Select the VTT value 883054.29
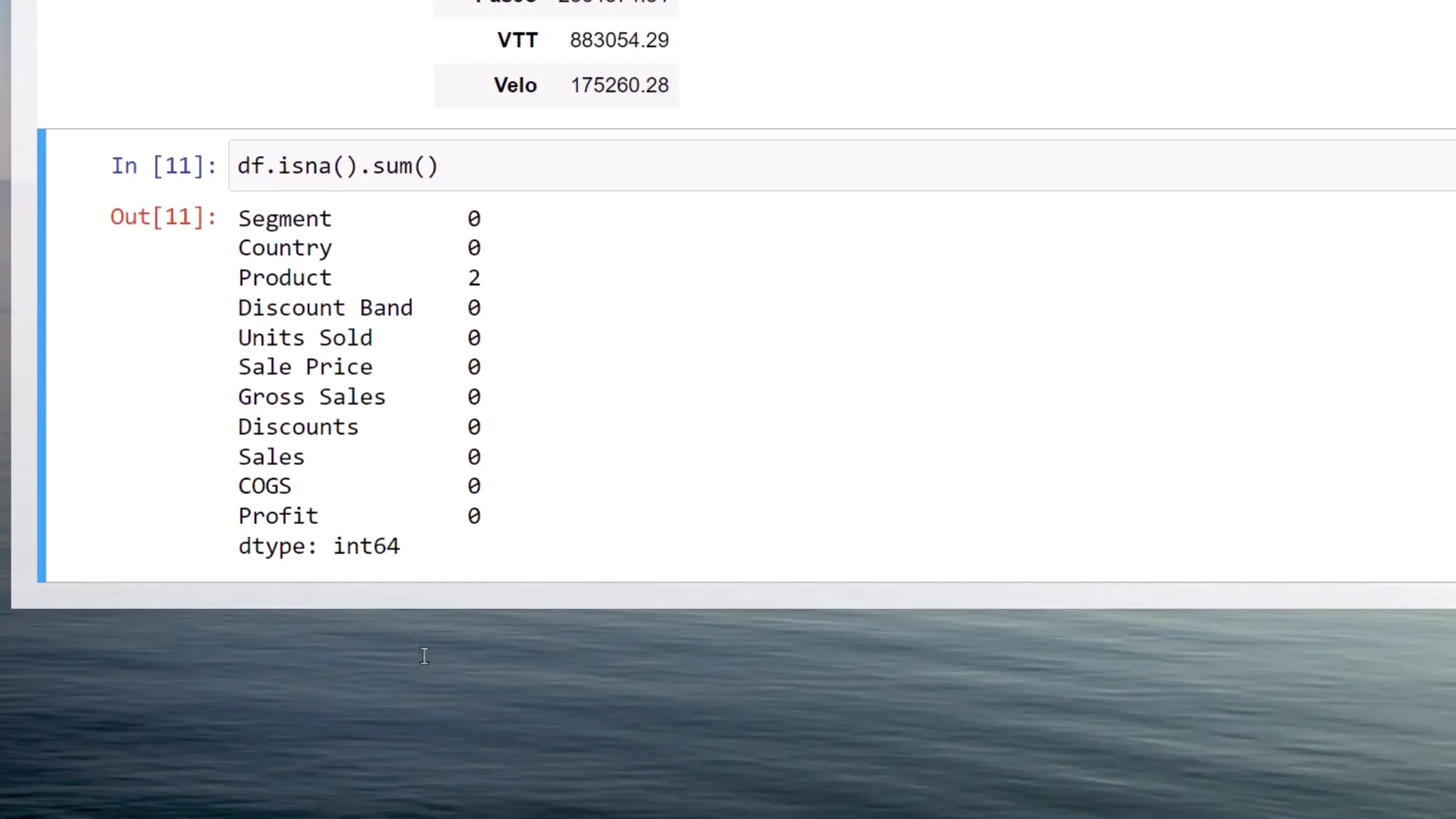This screenshot has width=1456, height=819. pos(619,39)
